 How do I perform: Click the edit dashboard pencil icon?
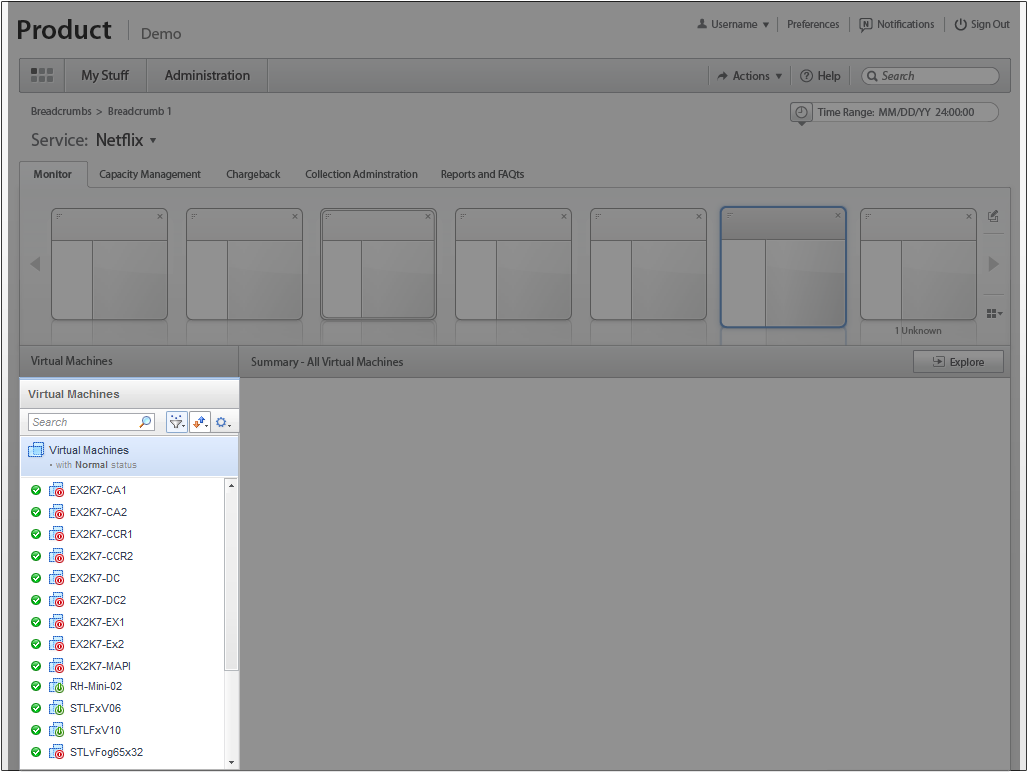point(993,216)
